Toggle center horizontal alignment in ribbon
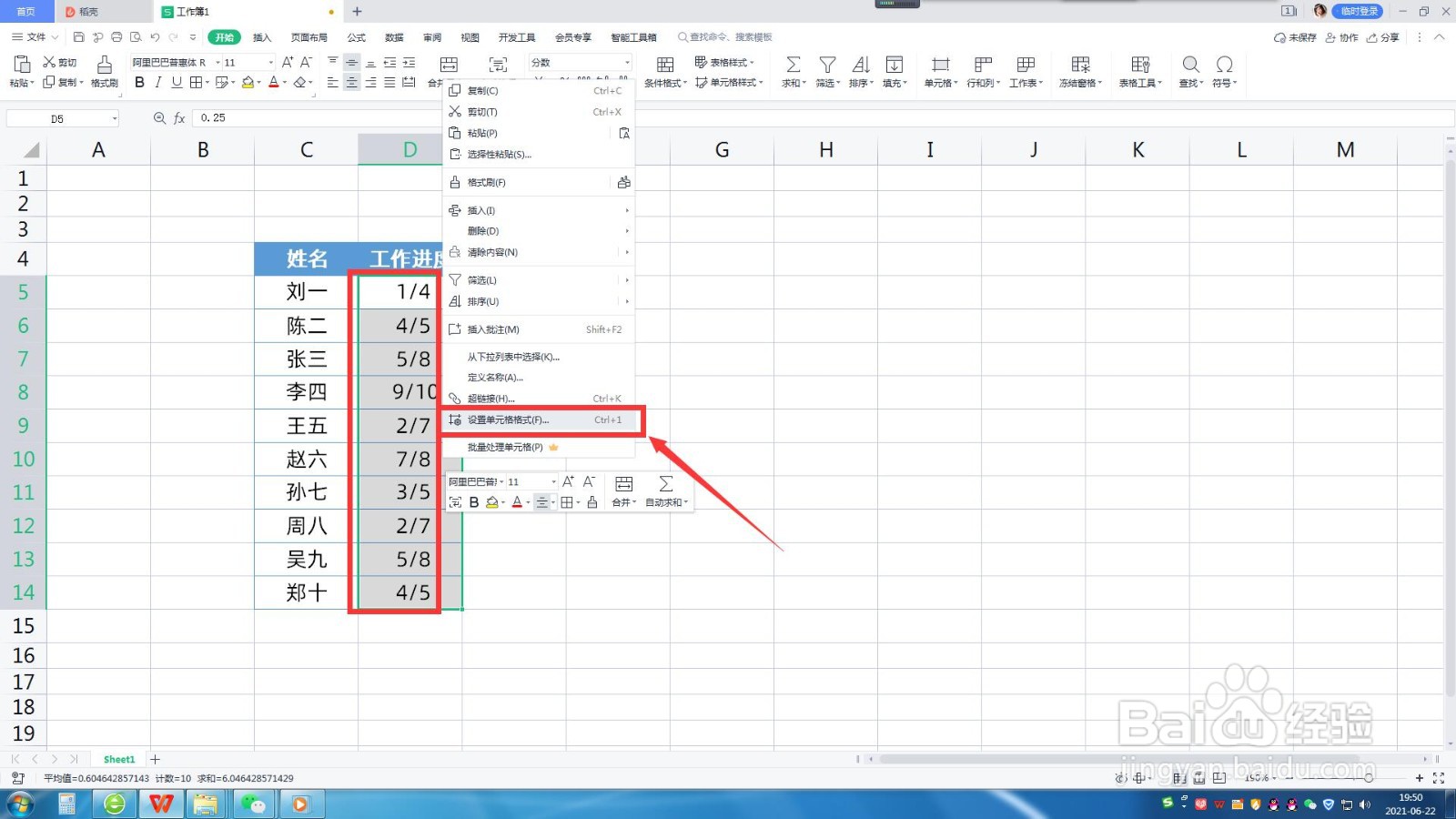This screenshot has height=819, width=1456. [351, 83]
